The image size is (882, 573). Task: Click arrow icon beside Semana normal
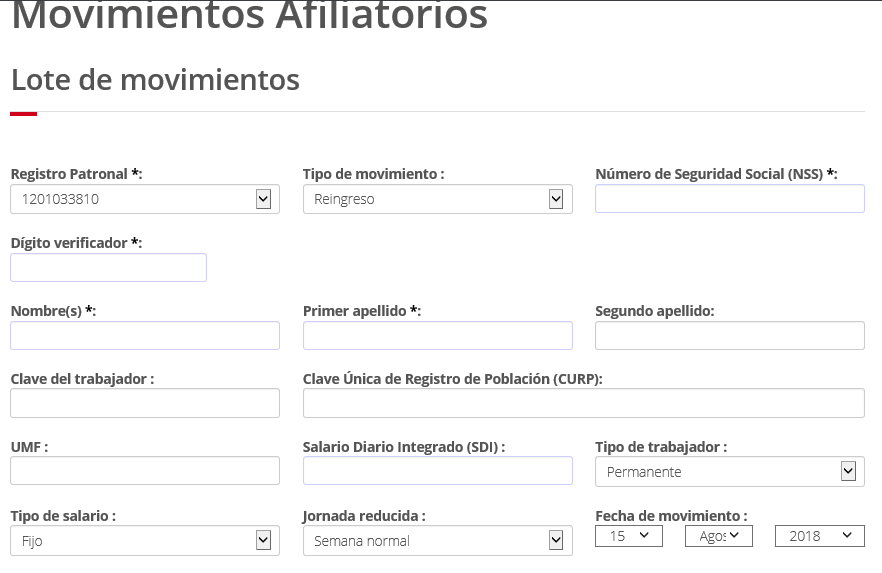pos(556,540)
